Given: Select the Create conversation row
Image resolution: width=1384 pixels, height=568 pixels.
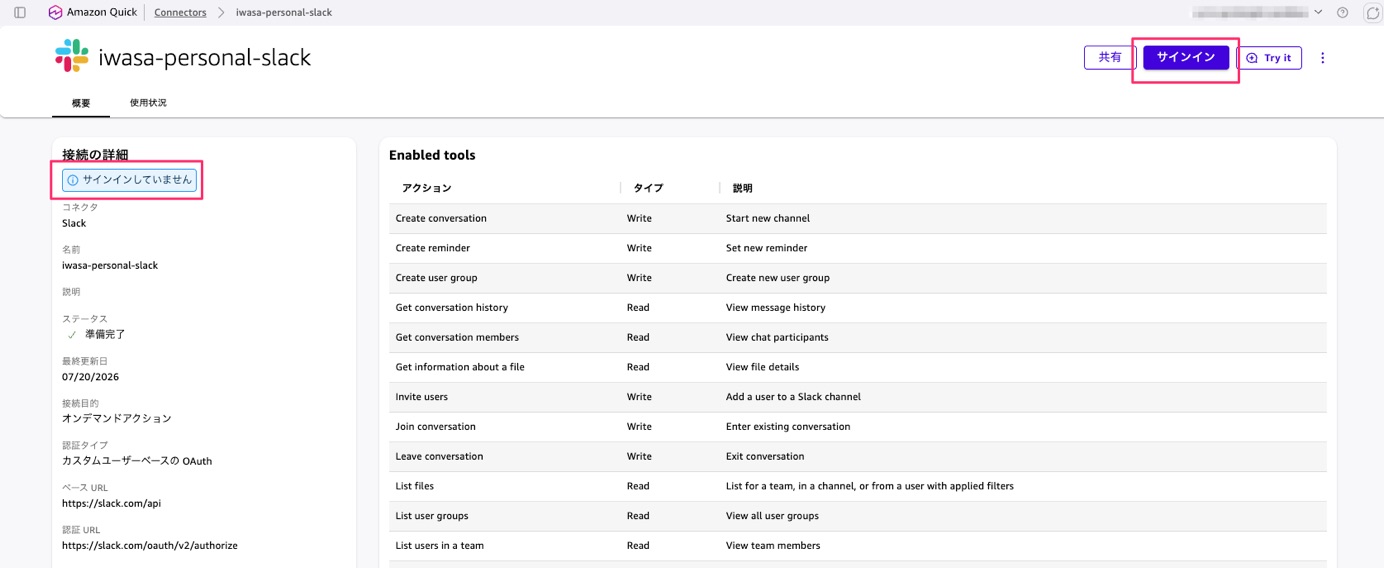Looking at the screenshot, I should (x=858, y=218).
